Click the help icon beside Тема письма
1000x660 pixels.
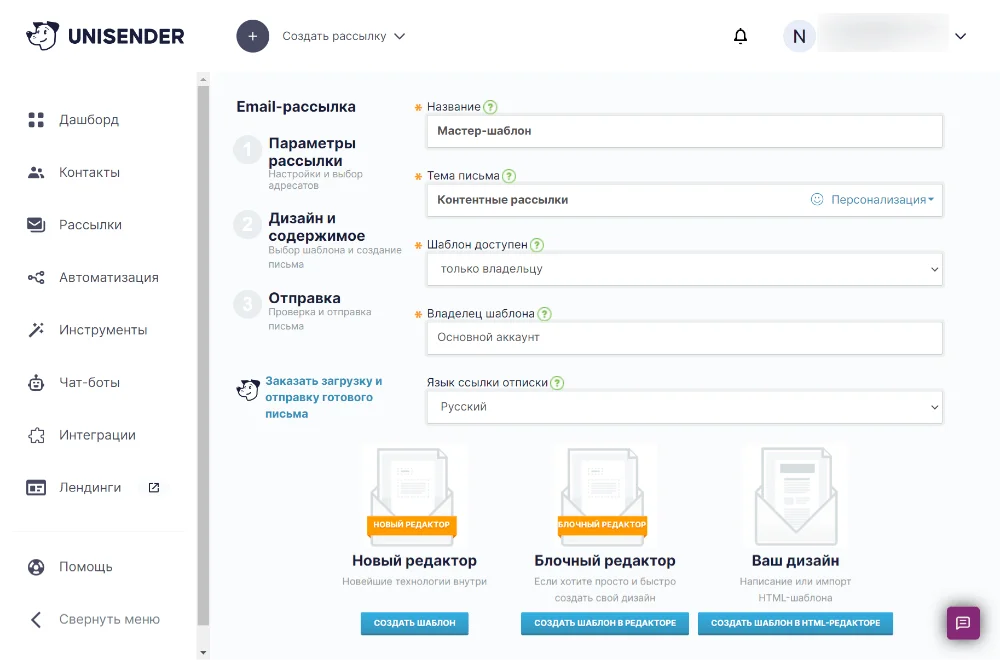(509, 176)
